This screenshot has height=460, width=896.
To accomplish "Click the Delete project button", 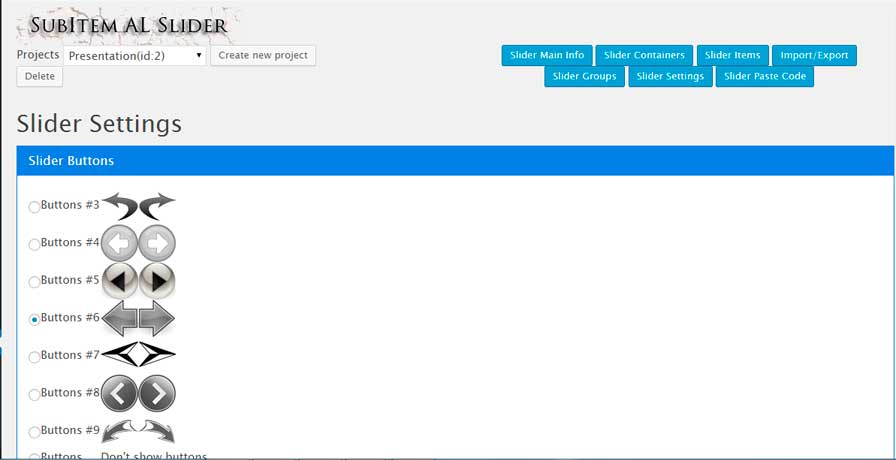I will 39,77.
